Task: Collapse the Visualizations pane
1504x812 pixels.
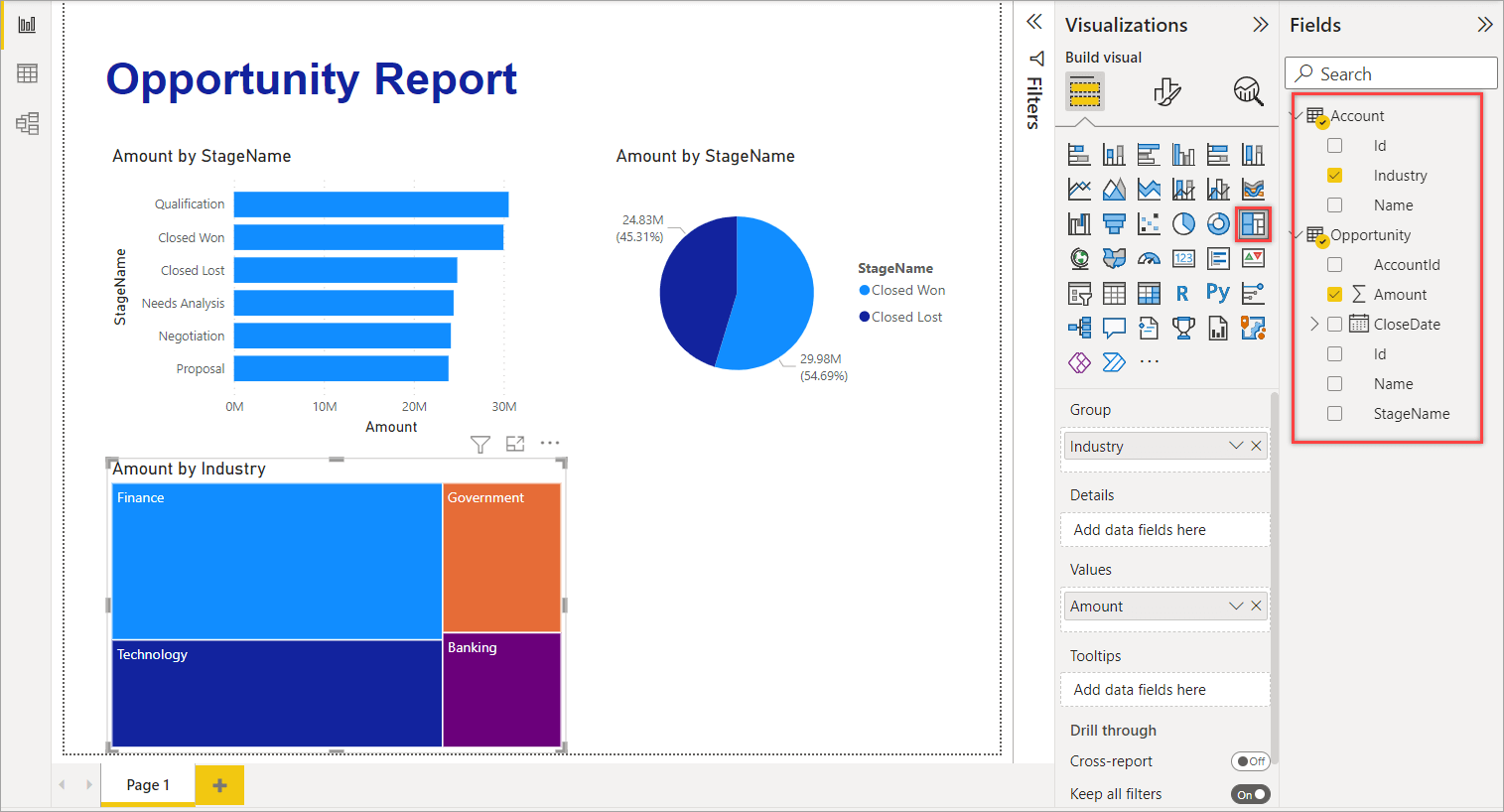Action: (x=1261, y=25)
